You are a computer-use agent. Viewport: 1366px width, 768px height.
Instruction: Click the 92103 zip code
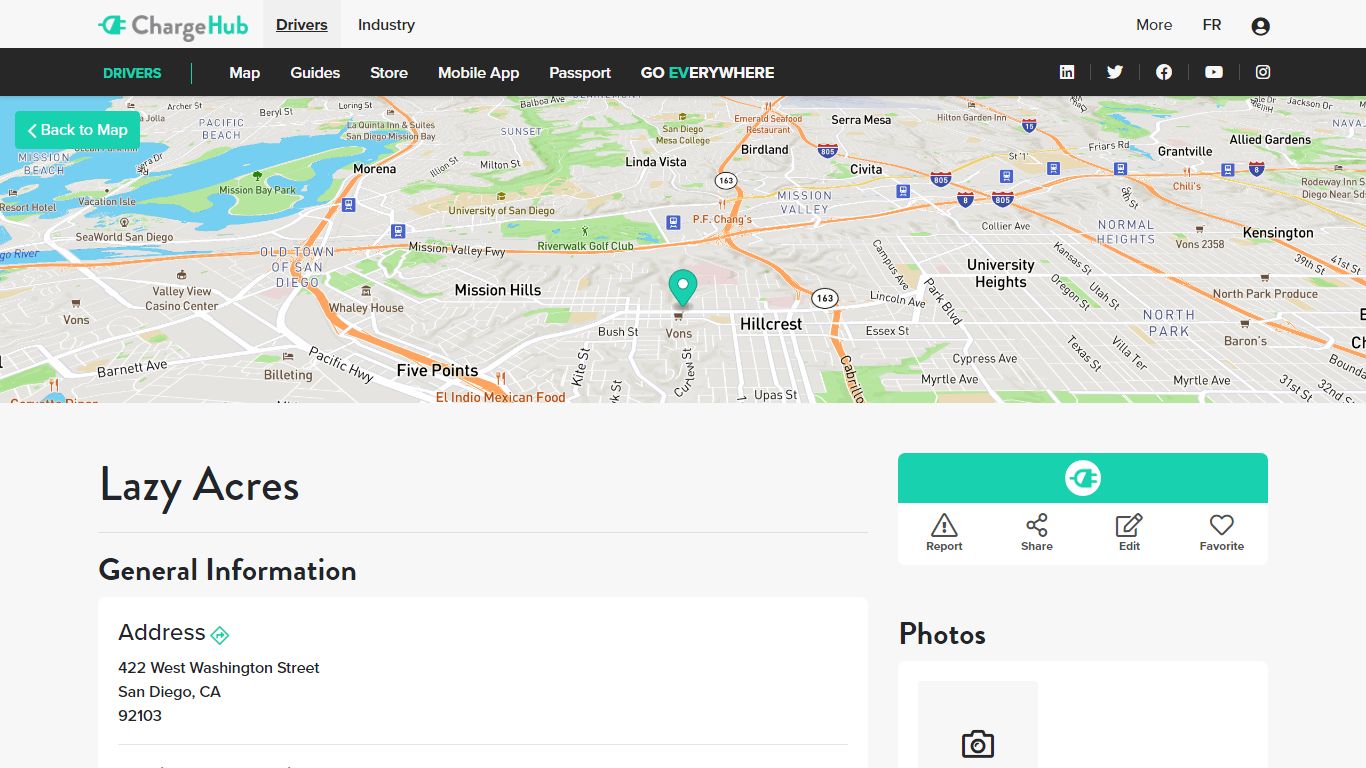tap(140, 716)
